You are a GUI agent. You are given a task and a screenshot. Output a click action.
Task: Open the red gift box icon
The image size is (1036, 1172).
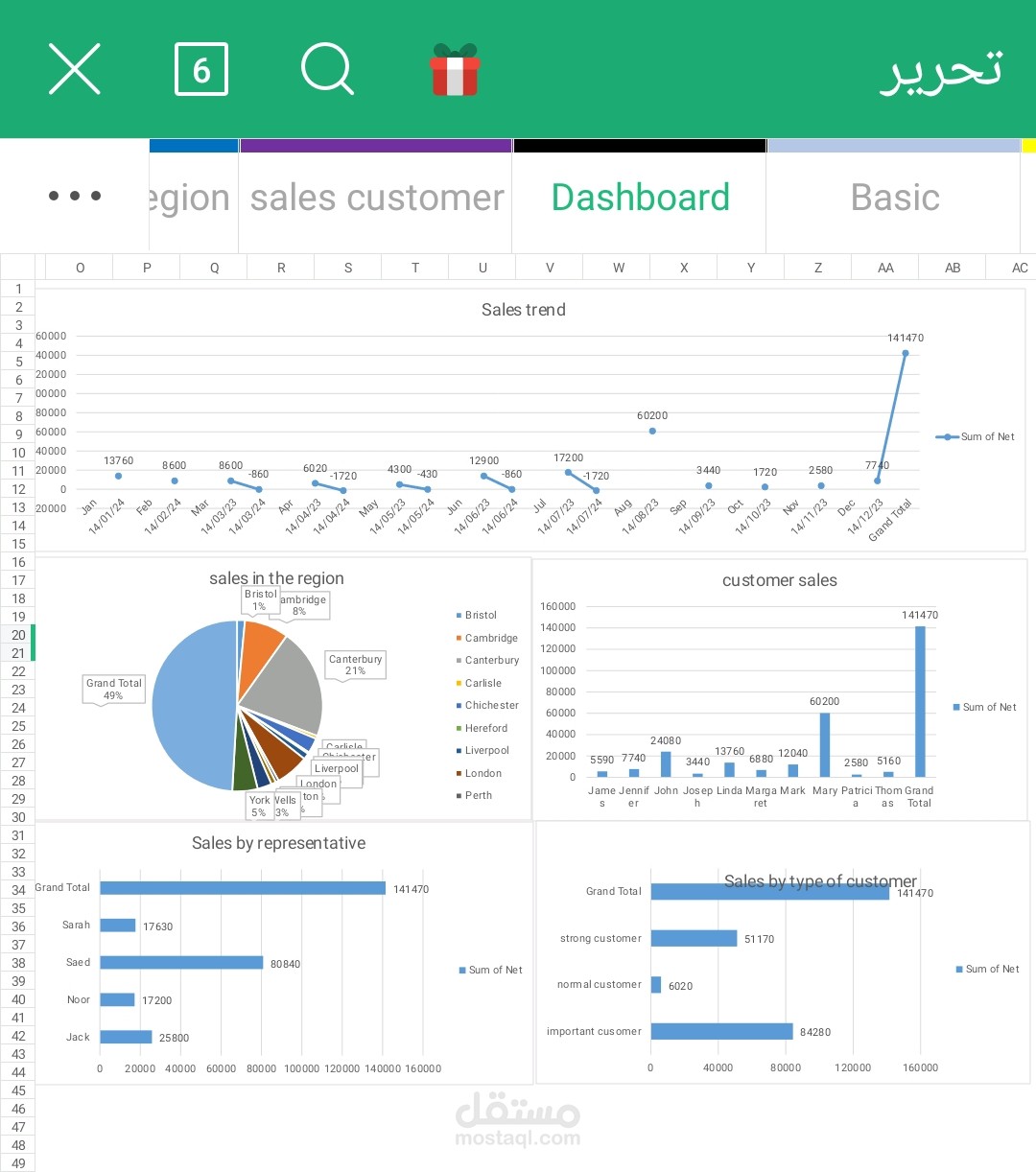(x=455, y=69)
